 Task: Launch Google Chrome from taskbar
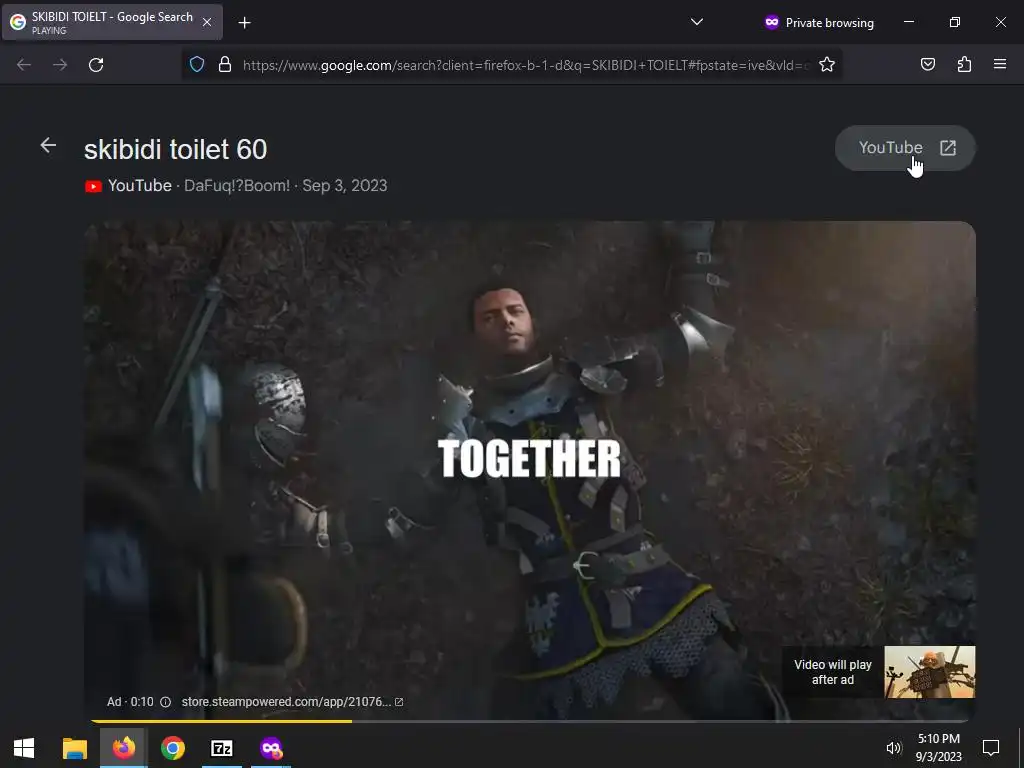click(x=173, y=748)
